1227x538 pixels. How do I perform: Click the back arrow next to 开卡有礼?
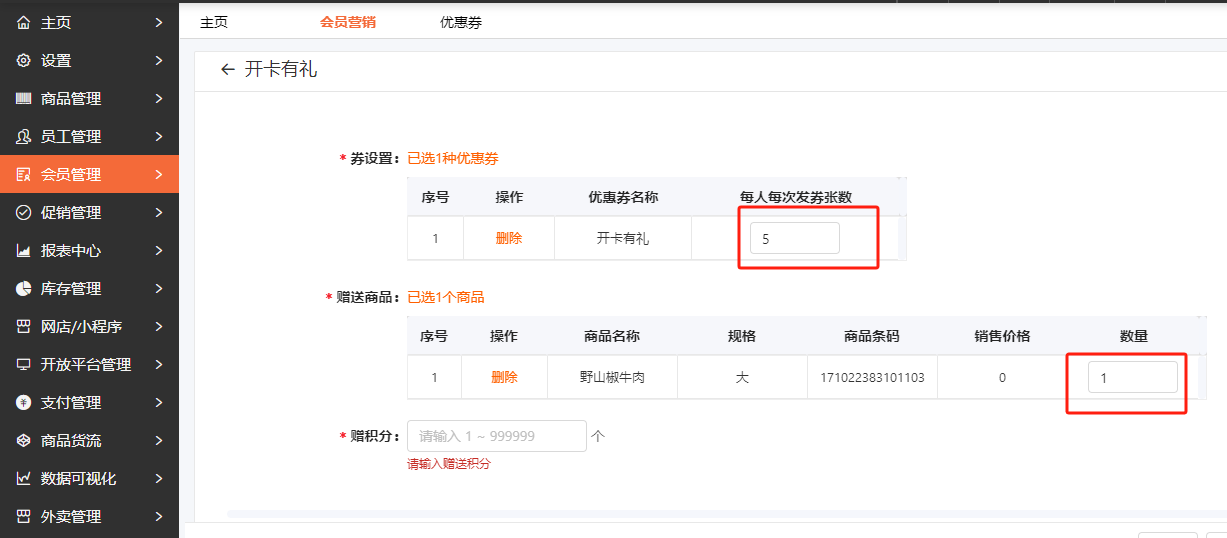(x=227, y=70)
